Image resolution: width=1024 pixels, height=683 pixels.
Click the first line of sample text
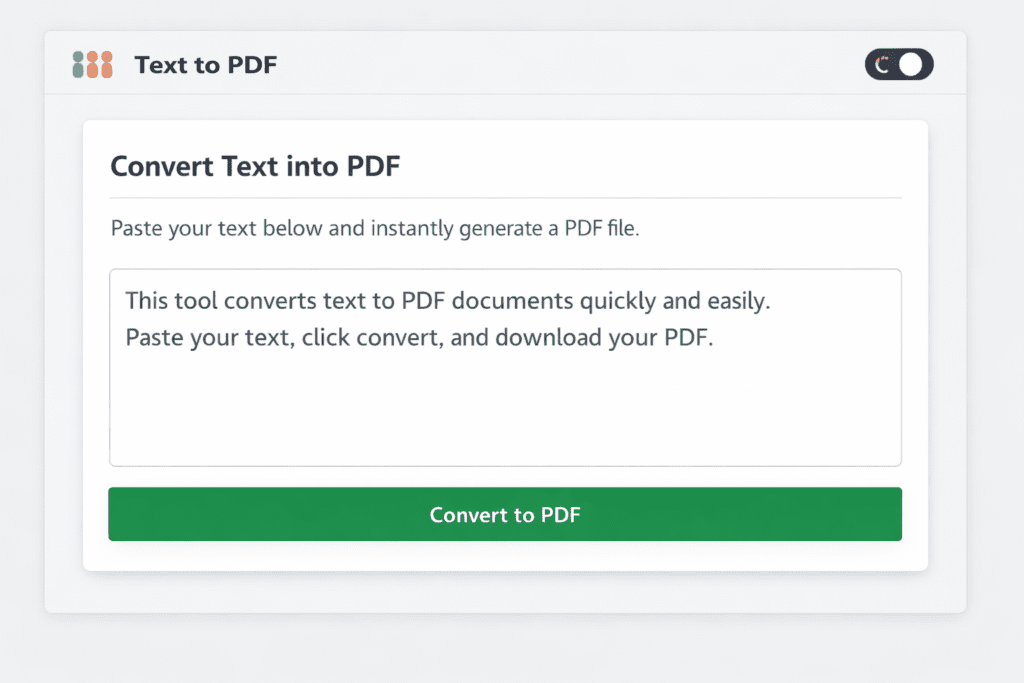[446, 300]
